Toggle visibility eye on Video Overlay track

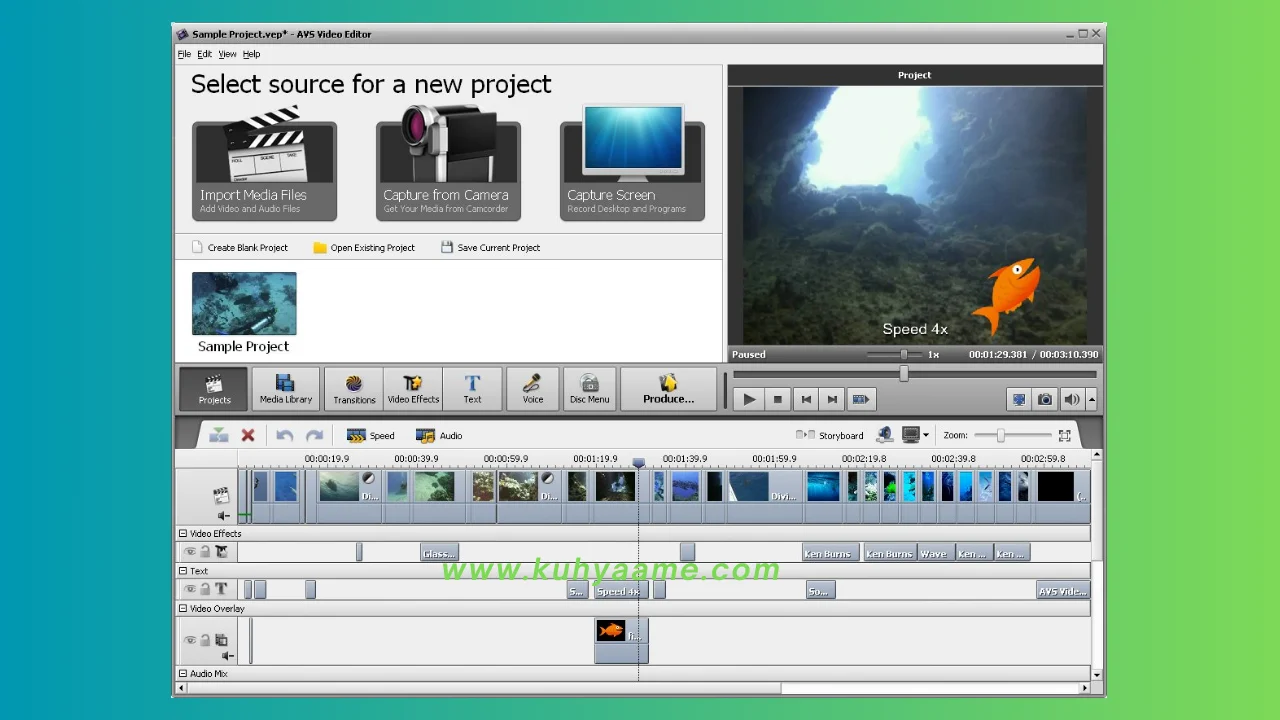click(189, 640)
